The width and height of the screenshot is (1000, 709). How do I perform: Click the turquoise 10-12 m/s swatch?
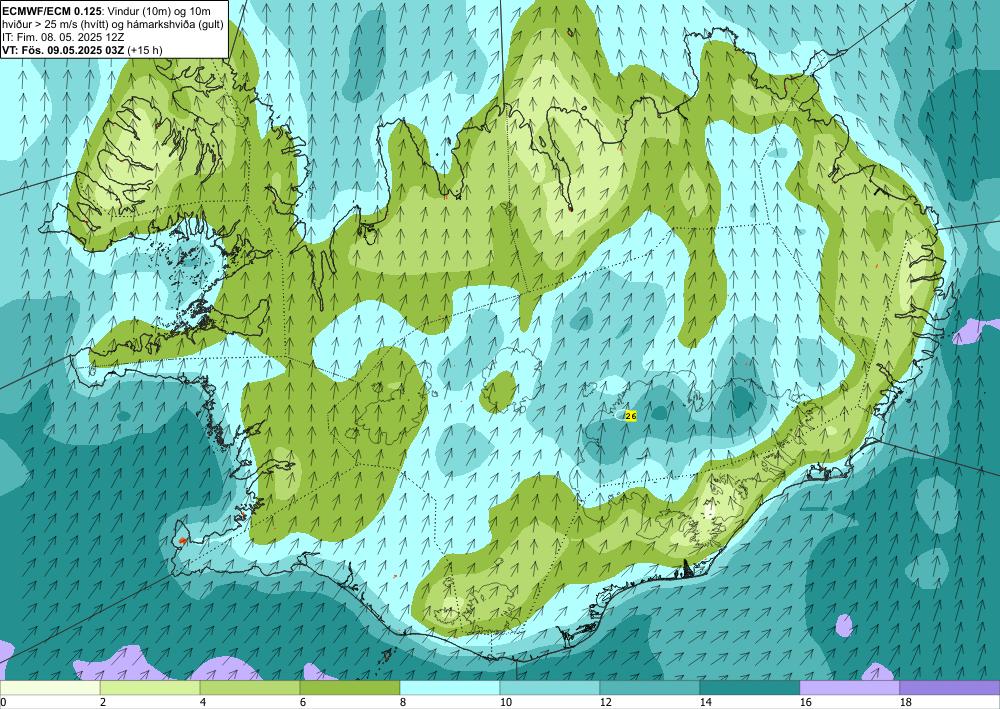tap(550, 688)
